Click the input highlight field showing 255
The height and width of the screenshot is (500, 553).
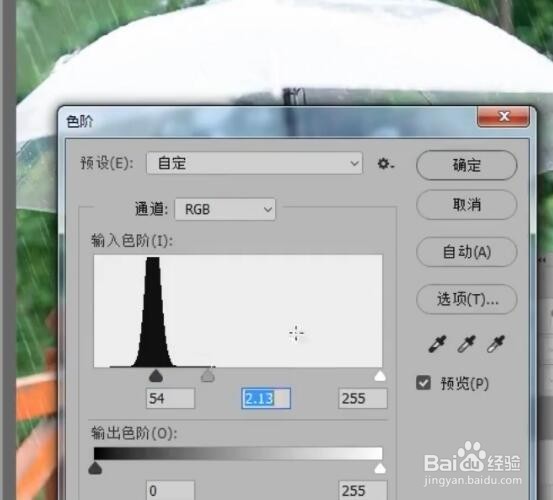(x=363, y=398)
